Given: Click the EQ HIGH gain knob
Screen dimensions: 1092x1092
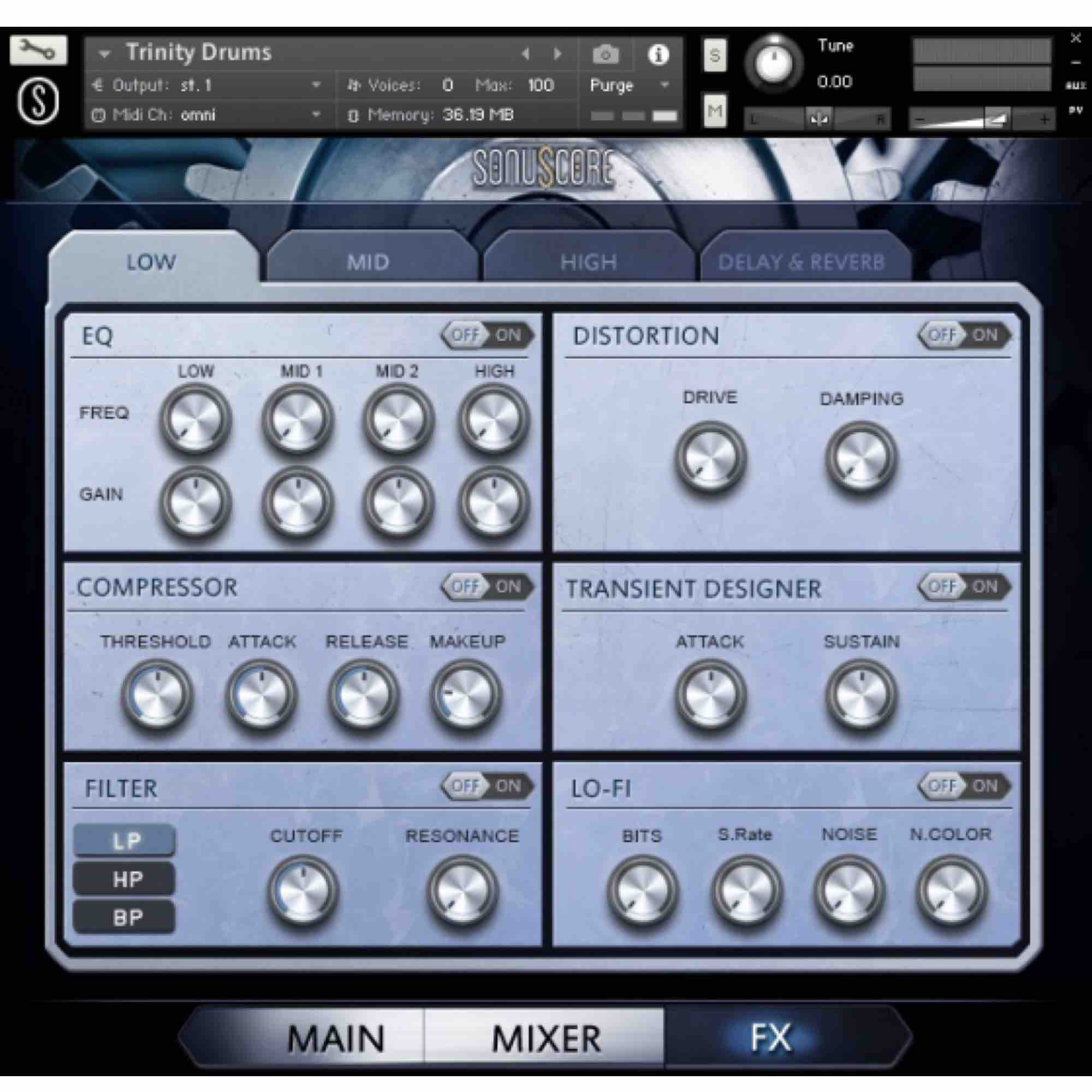Looking at the screenshot, I should pos(494,502).
